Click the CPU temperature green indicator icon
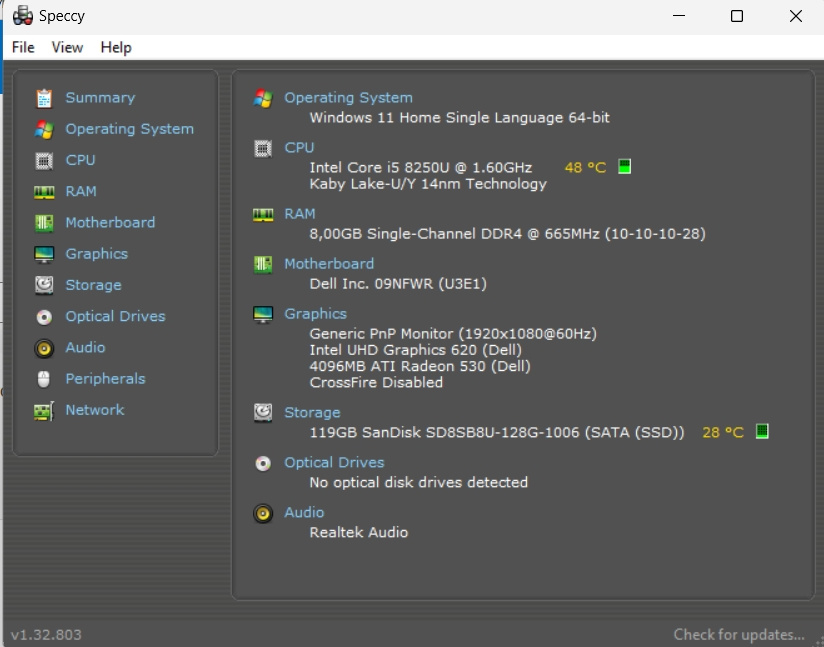Viewport: 824px width, 647px height. click(624, 167)
